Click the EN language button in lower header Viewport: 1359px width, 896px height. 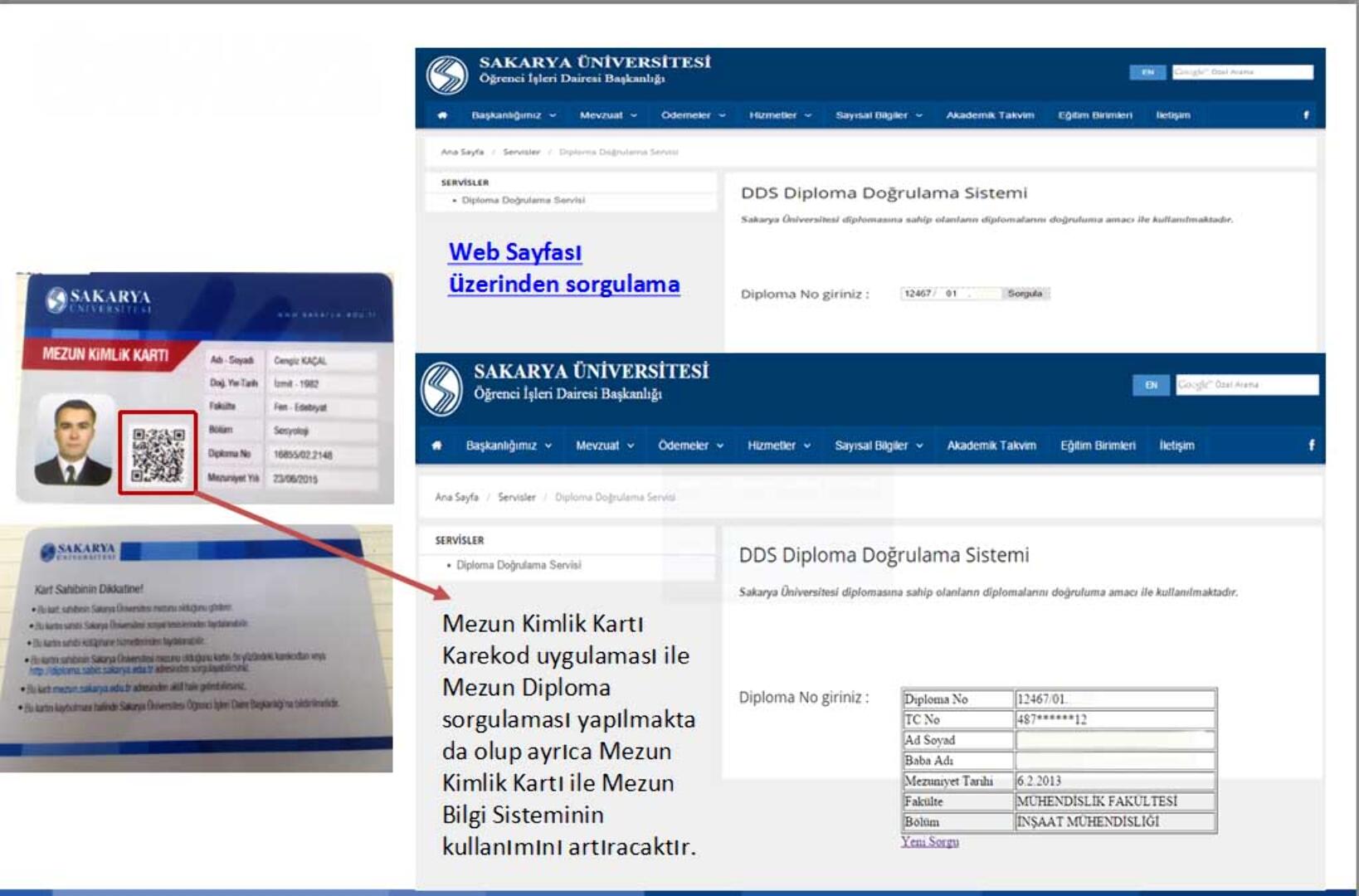[1151, 385]
